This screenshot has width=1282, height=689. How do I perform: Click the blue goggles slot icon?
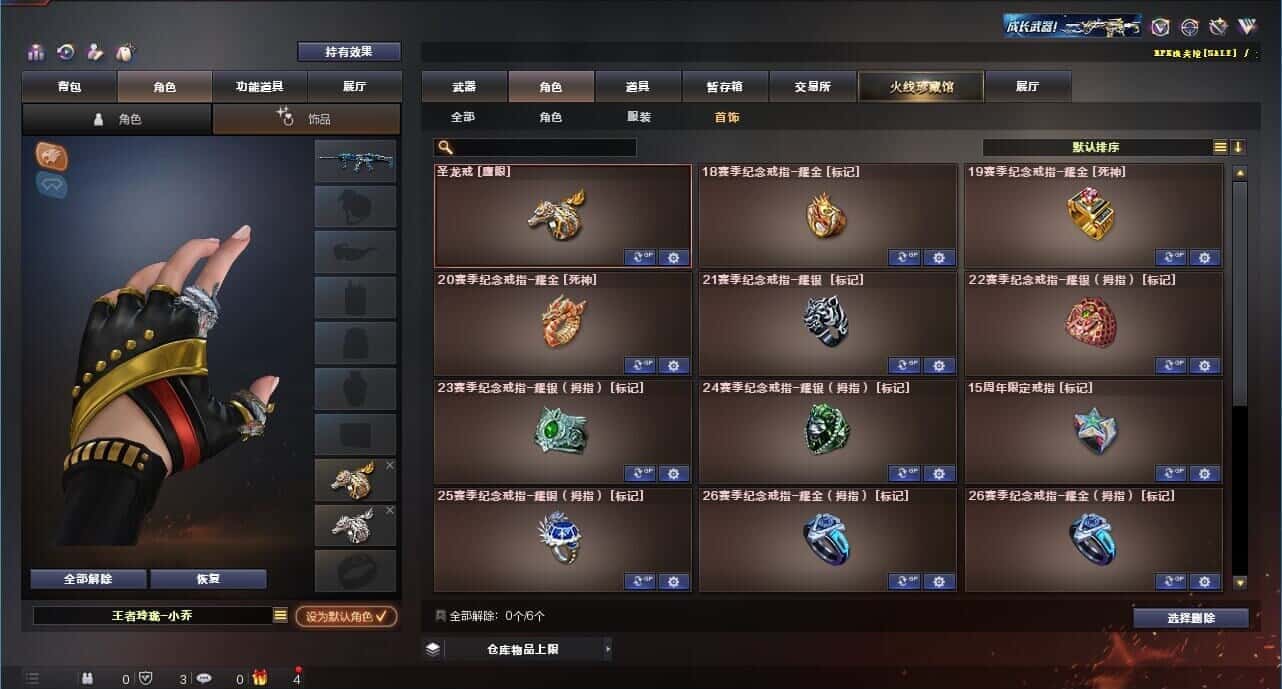51,183
